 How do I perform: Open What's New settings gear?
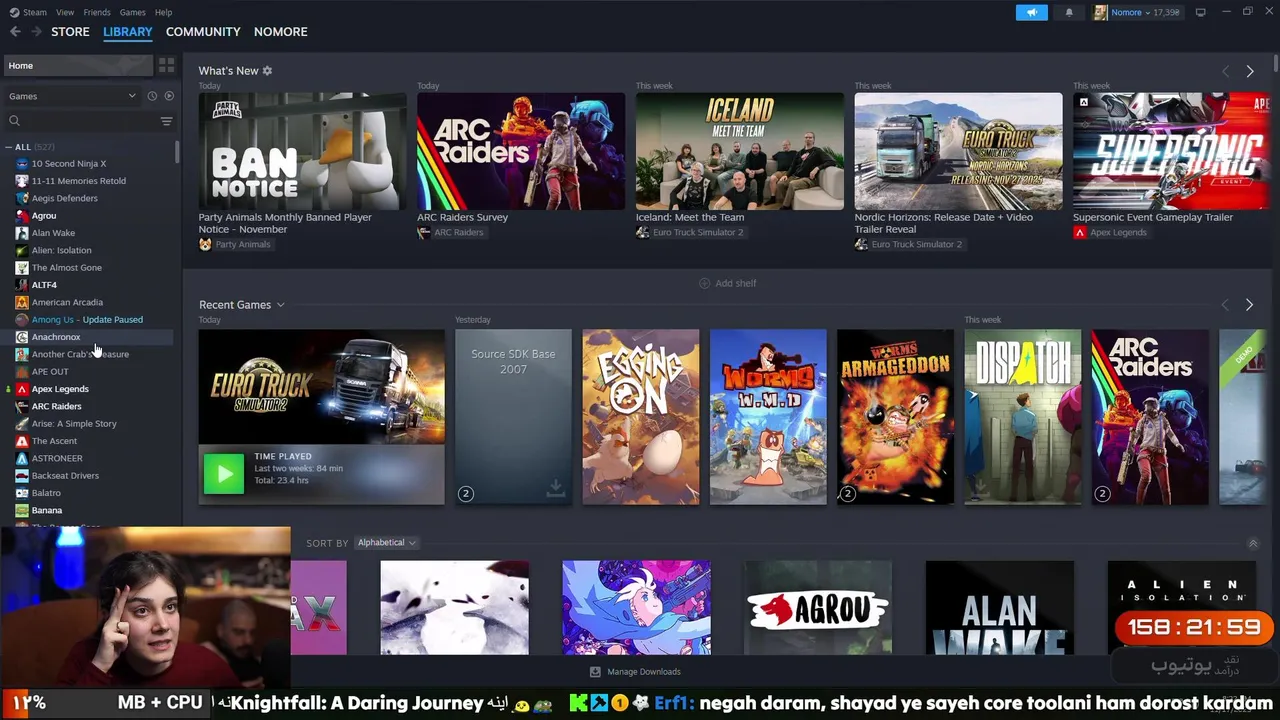coord(267,71)
